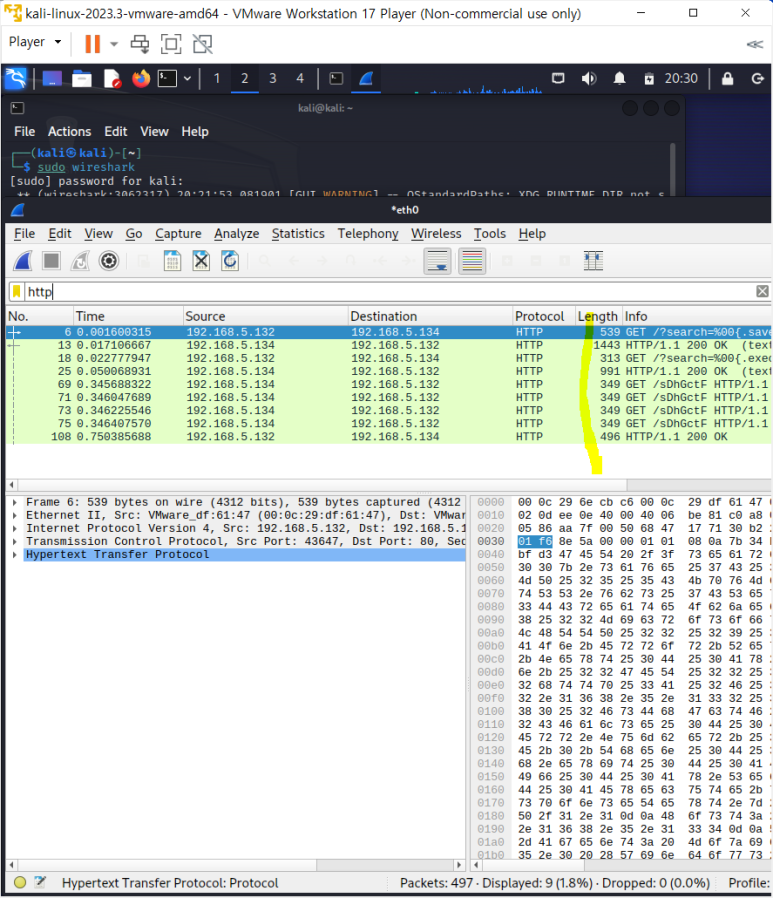
Task: Expand the Frame 6 details tree
Action: click(x=14, y=502)
